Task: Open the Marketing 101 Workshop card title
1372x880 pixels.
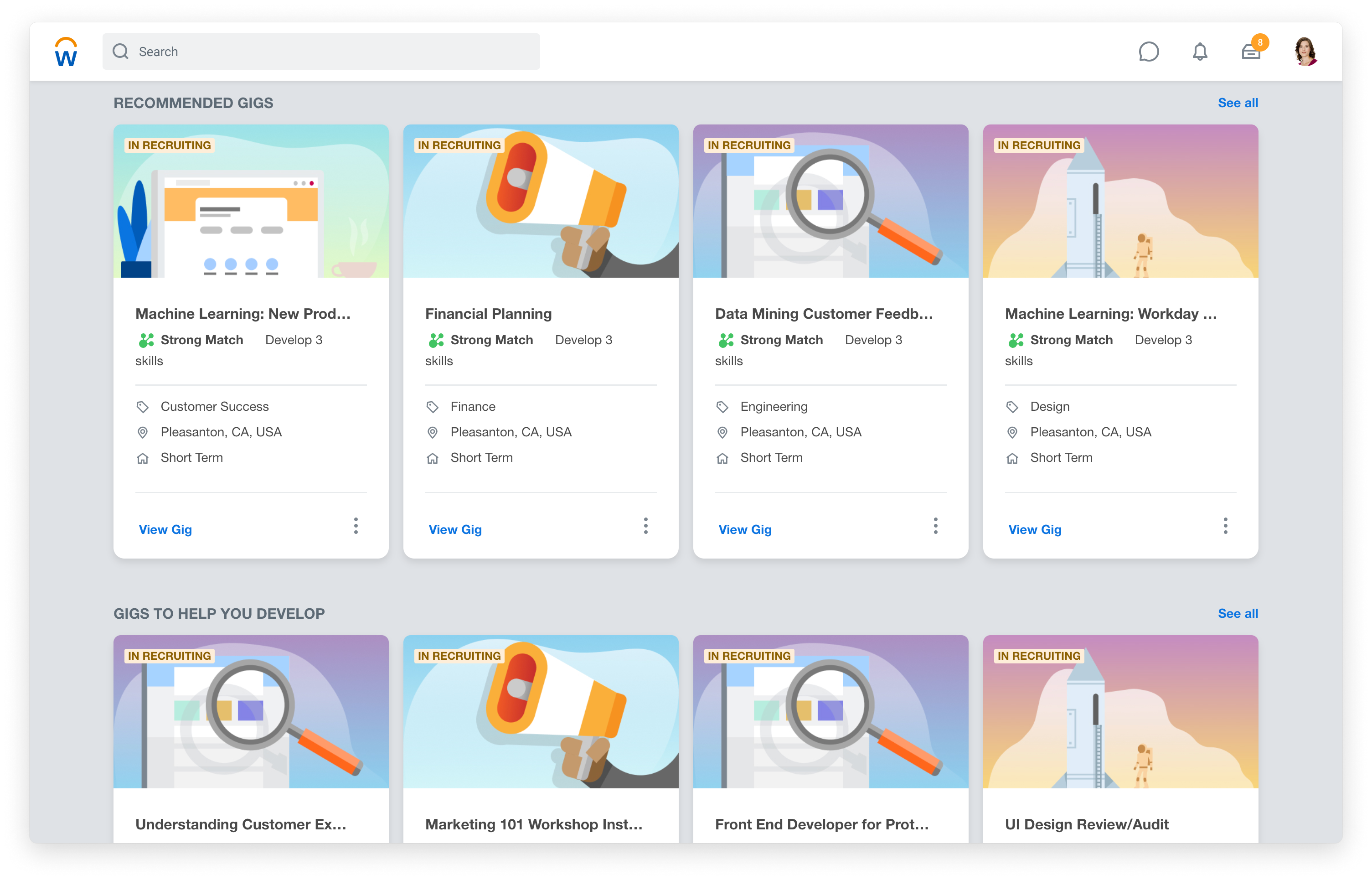Action: coord(533,824)
